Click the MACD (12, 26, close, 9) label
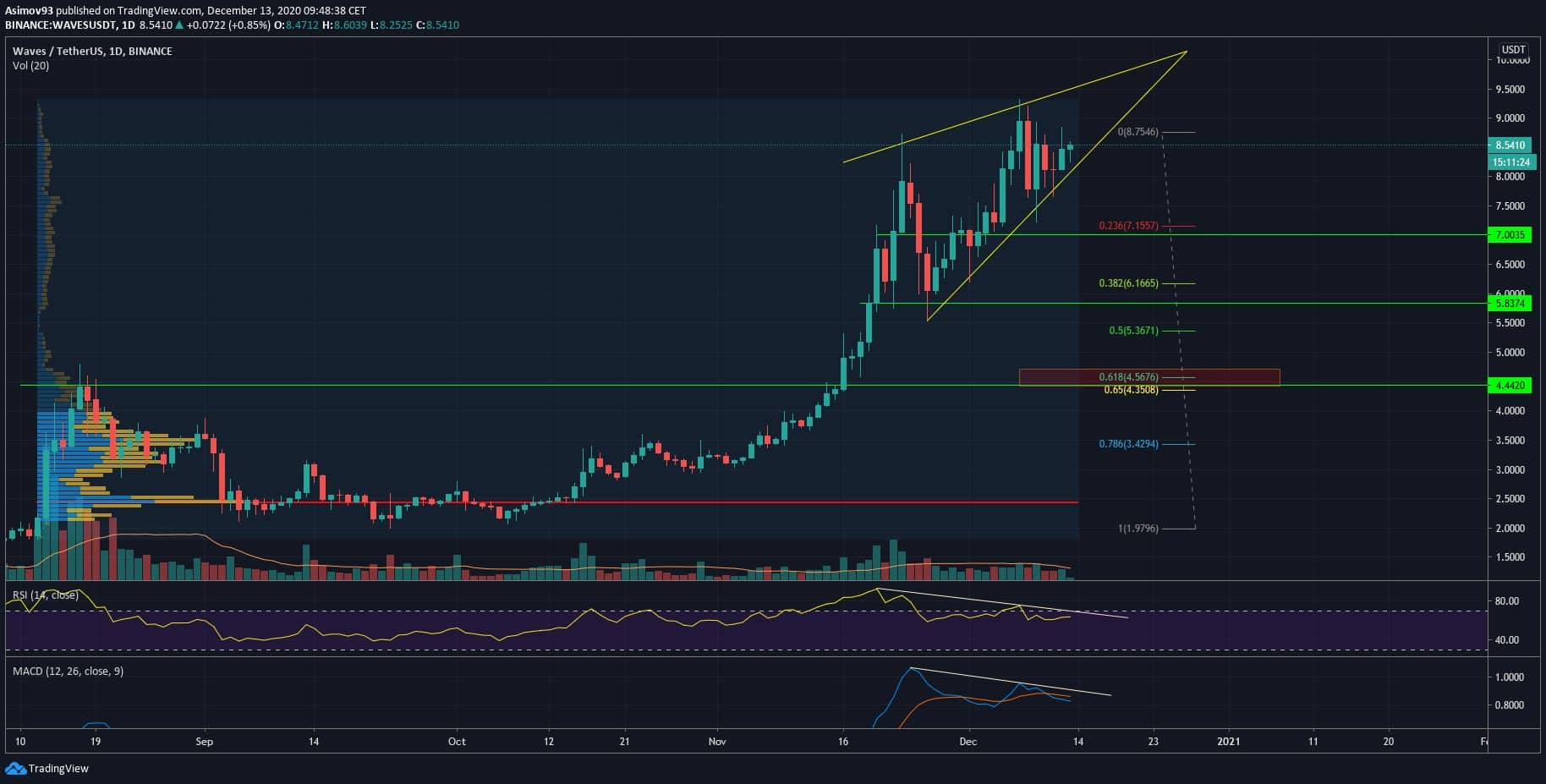1546x784 pixels. click(x=68, y=672)
